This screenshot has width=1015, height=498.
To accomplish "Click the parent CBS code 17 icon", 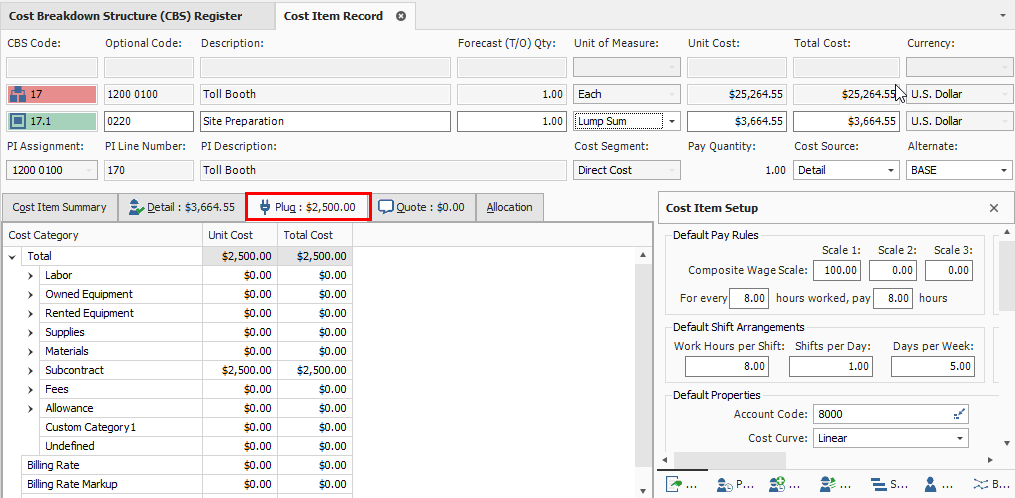I will pyautogui.click(x=17, y=95).
